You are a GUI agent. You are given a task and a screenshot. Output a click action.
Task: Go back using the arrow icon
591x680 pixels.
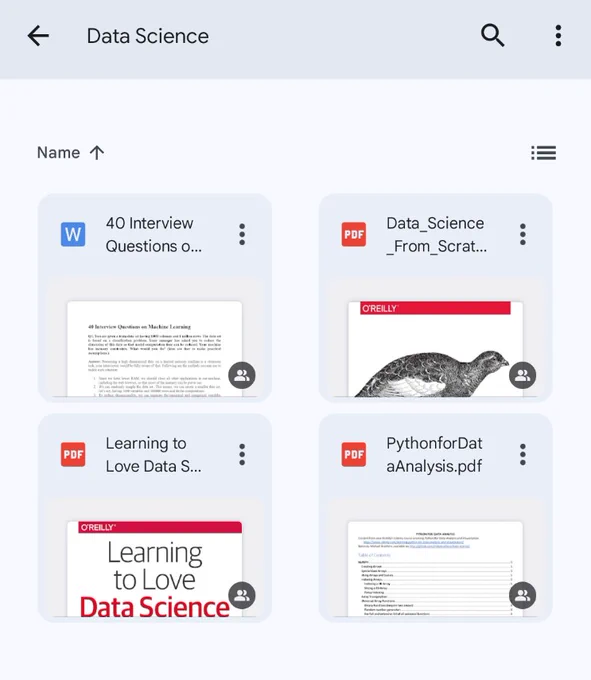[x=38, y=36]
